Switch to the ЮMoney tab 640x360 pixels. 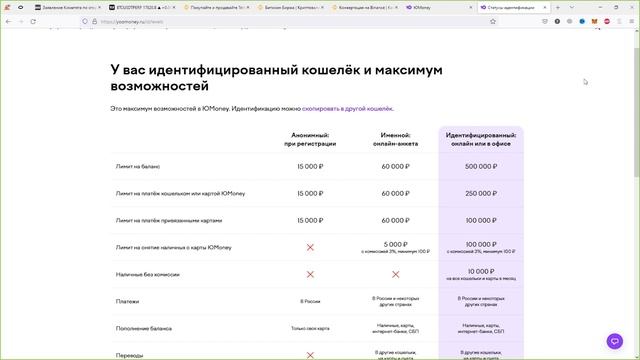(x=439, y=7)
